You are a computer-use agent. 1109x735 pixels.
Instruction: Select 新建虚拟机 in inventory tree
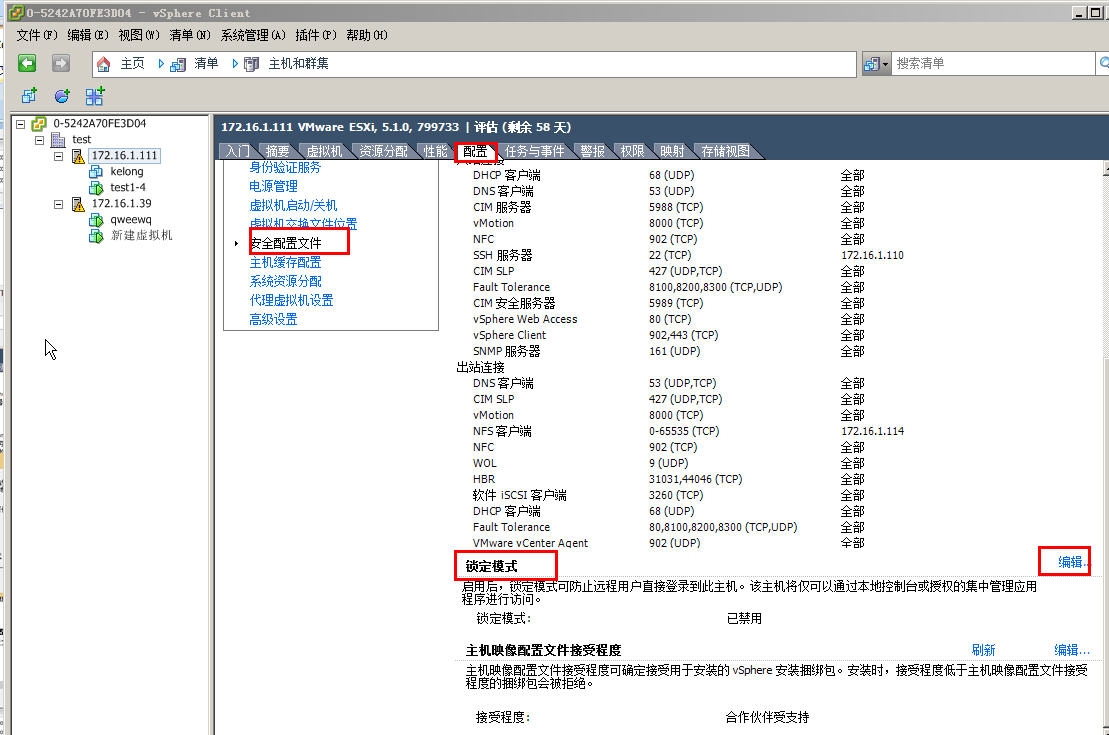pyautogui.click(x=141, y=236)
